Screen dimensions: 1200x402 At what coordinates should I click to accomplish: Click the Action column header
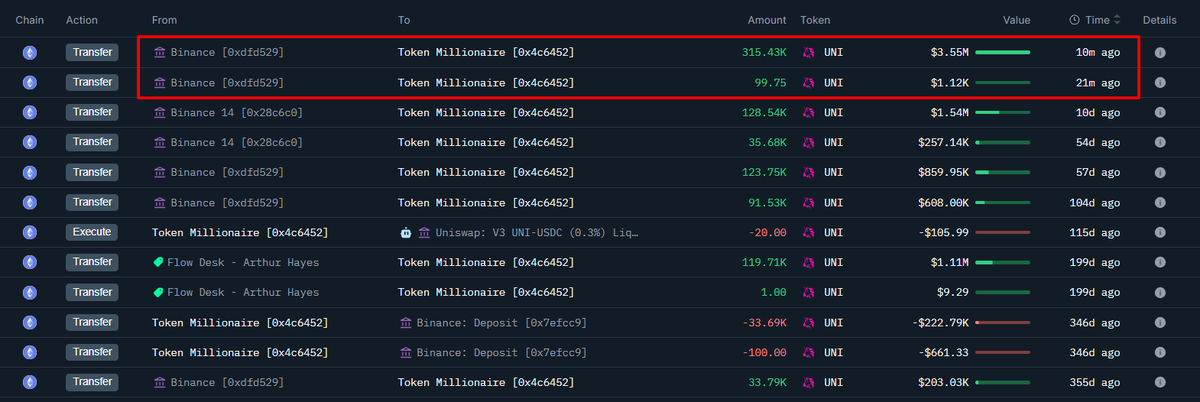click(82, 20)
